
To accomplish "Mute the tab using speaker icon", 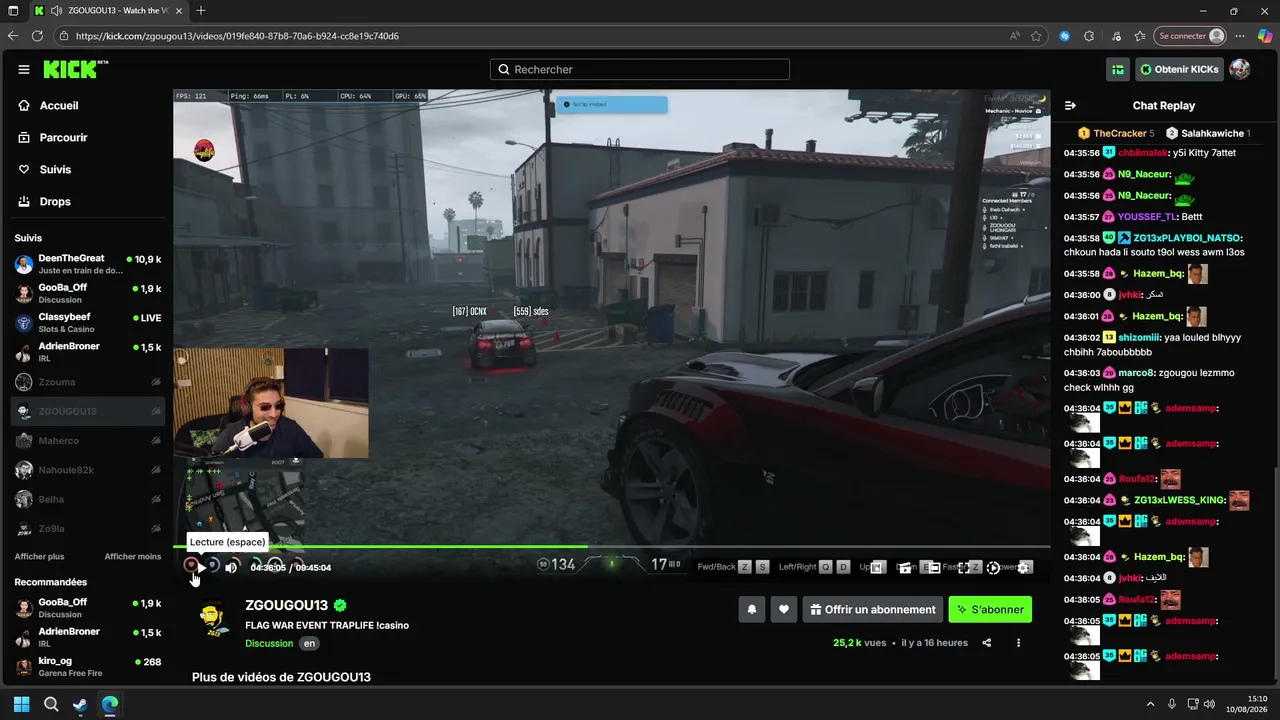I will coord(56,11).
